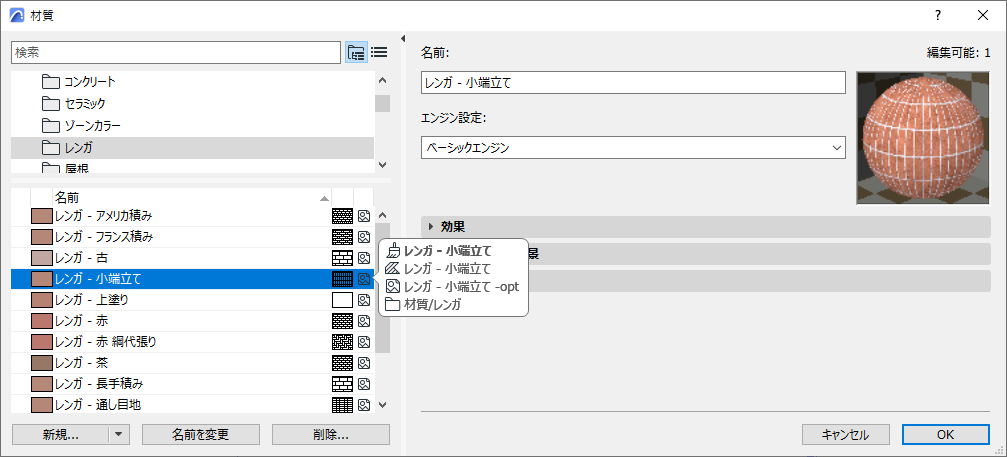Click hatch pattern icon for レンガ - 古
The height and width of the screenshot is (457, 1007).
click(x=342, y=258)
